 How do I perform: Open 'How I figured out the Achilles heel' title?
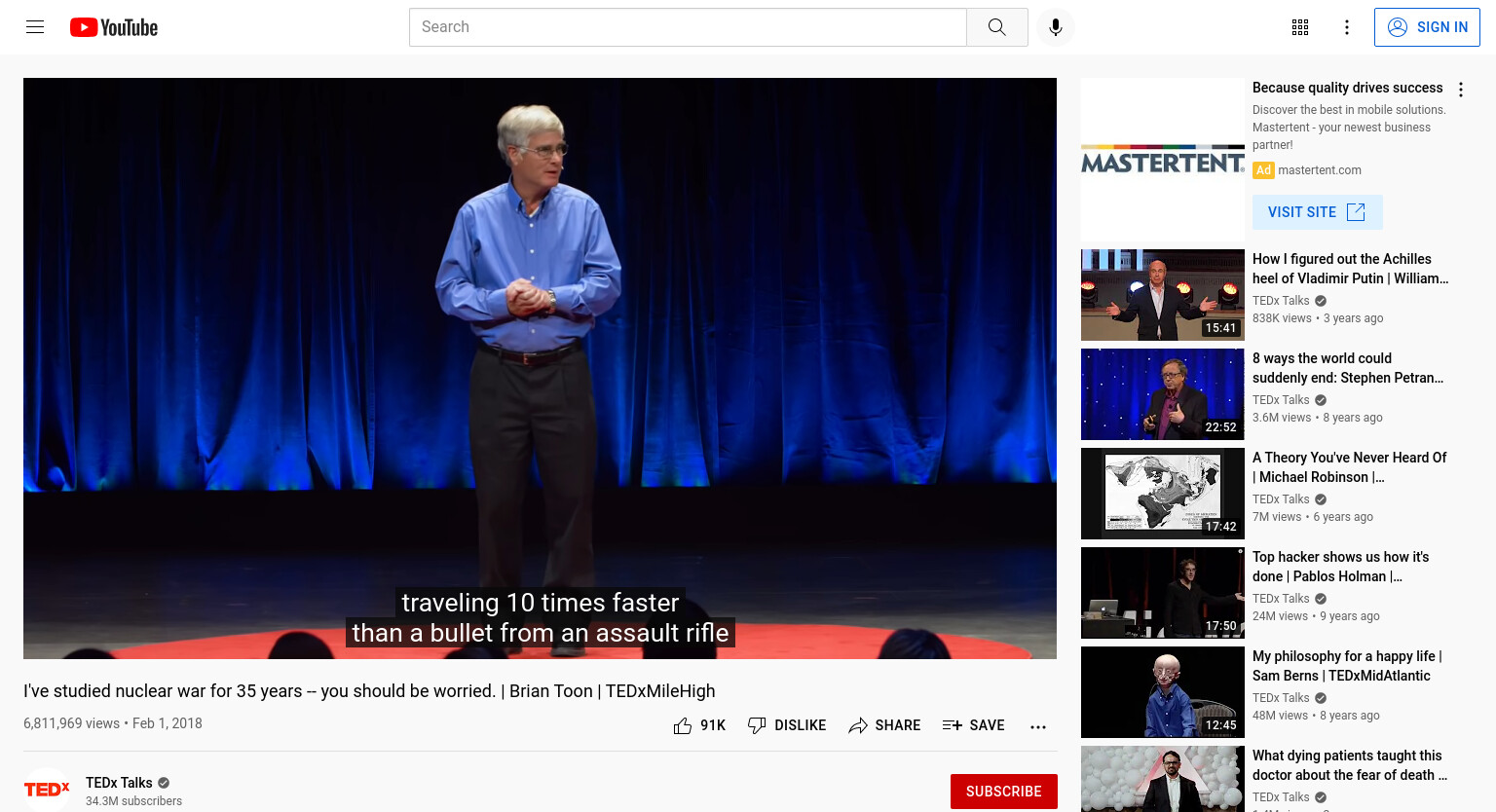(1350, 269)
